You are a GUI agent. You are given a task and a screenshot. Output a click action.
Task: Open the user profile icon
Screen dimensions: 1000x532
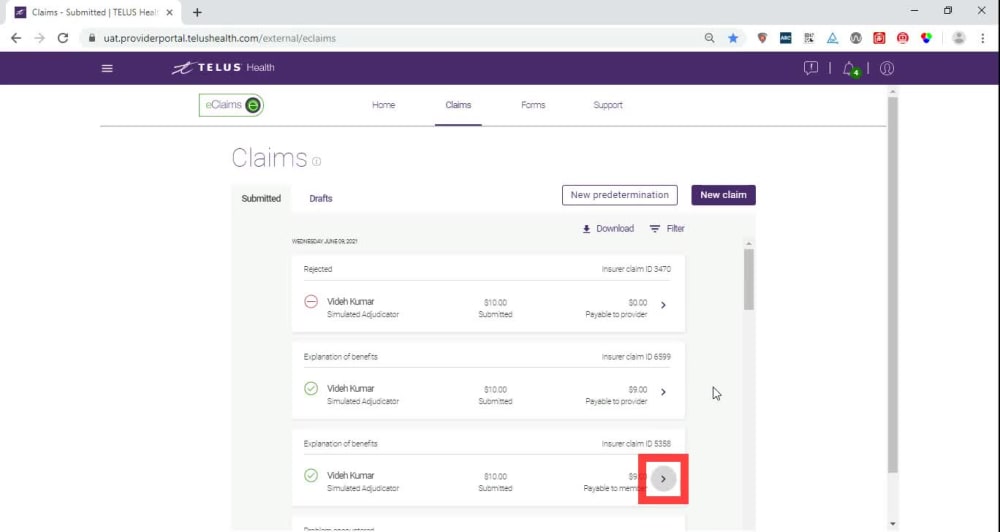[x=886, y=68]
